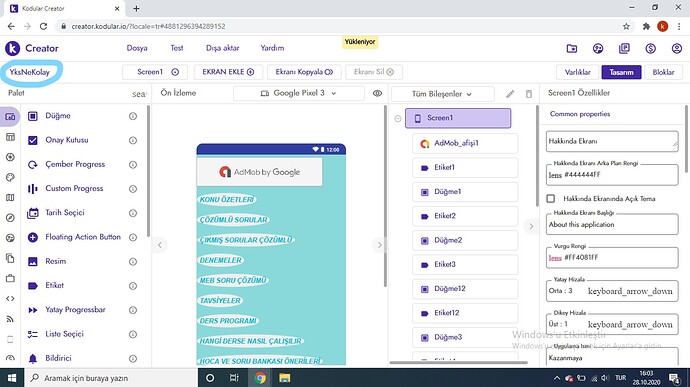Show info for Düğme component
690x387 pixels.
pos(133,116)
